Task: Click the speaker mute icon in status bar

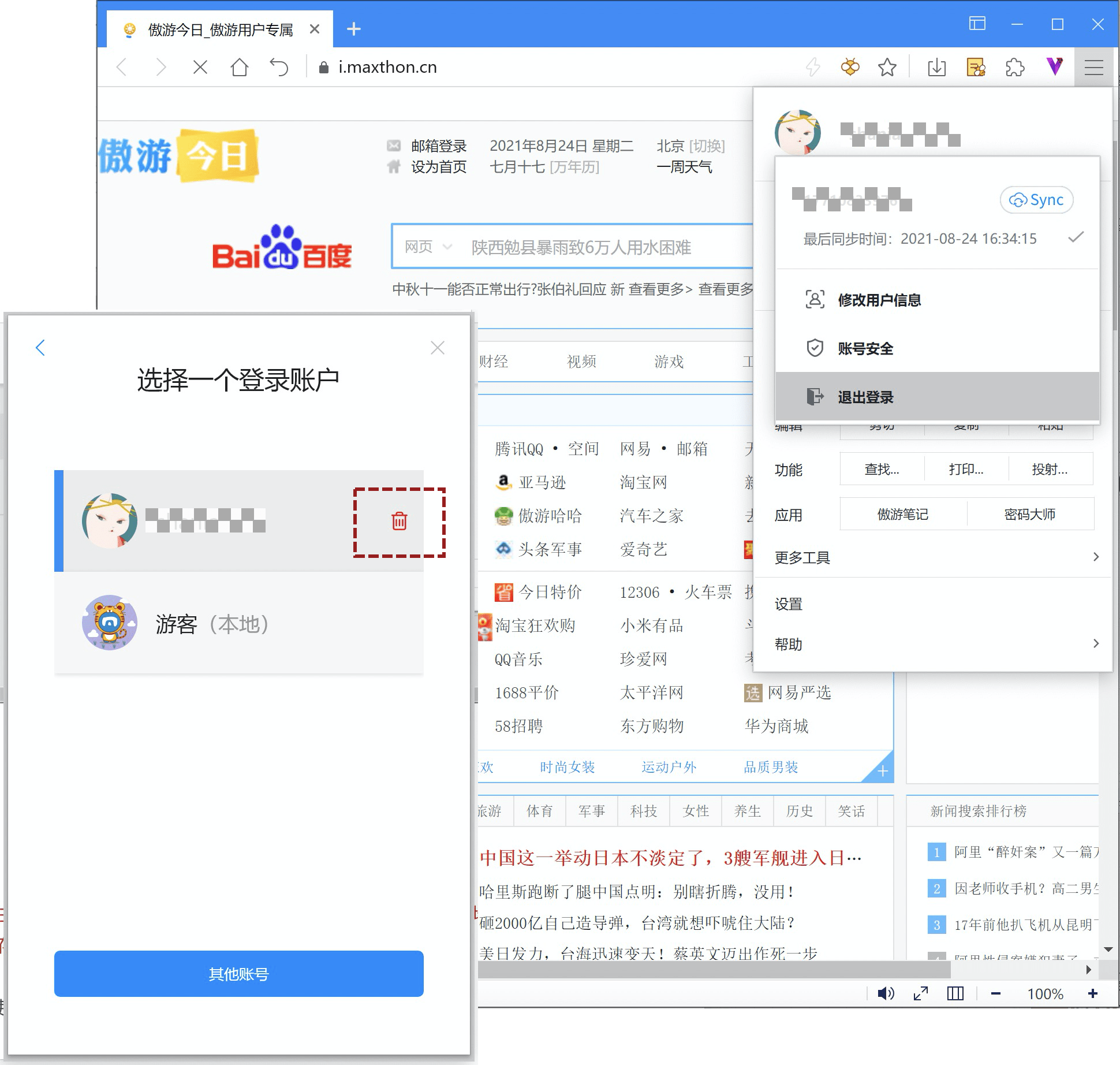Action: click(886, 993)
